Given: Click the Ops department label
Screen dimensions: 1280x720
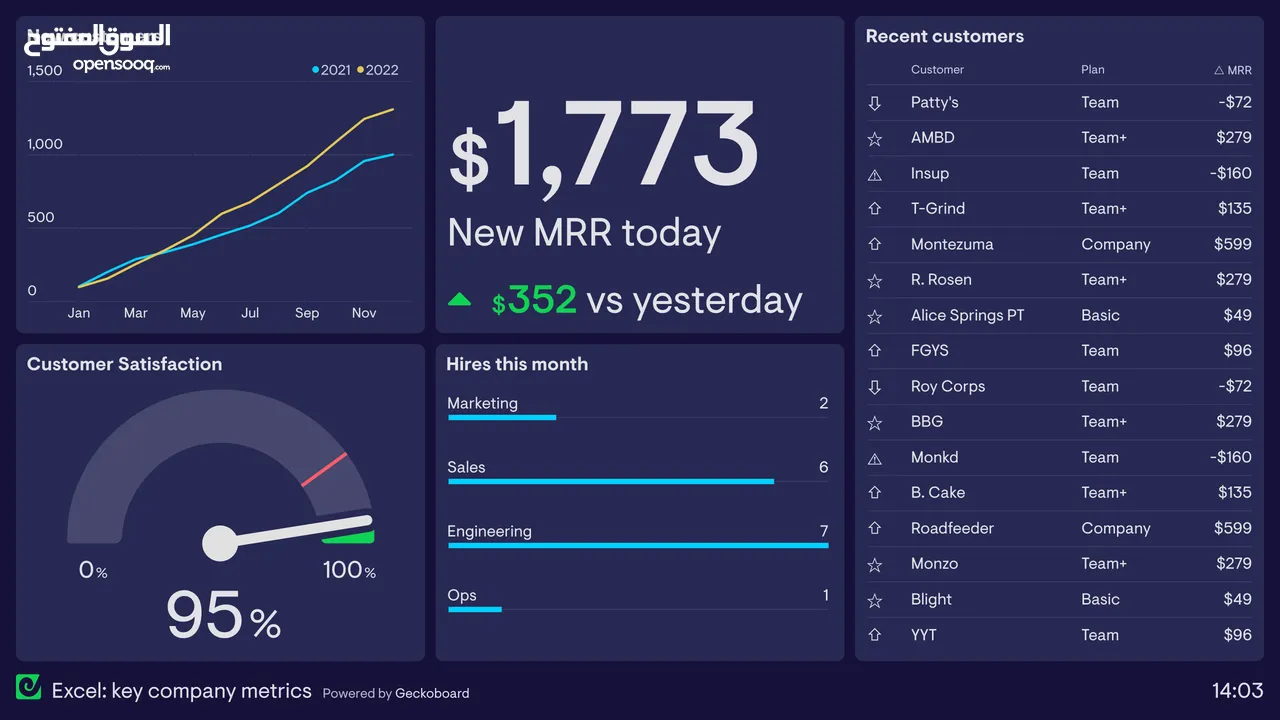Looking at the screenshot, I should pos(462,595).
